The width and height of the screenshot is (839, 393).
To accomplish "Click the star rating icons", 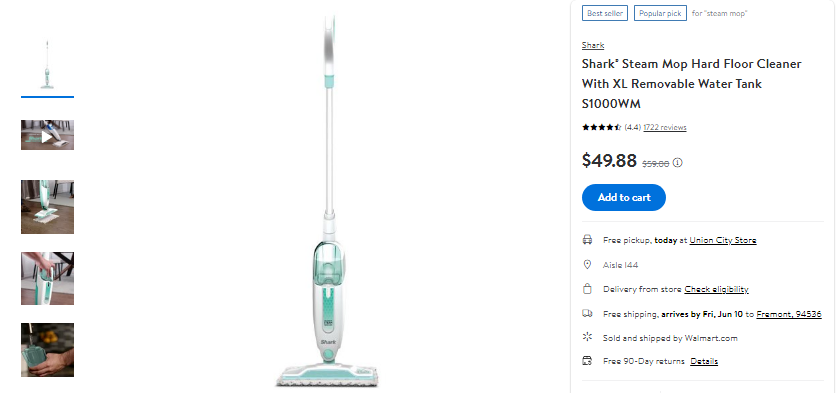I will coord(601,127).
